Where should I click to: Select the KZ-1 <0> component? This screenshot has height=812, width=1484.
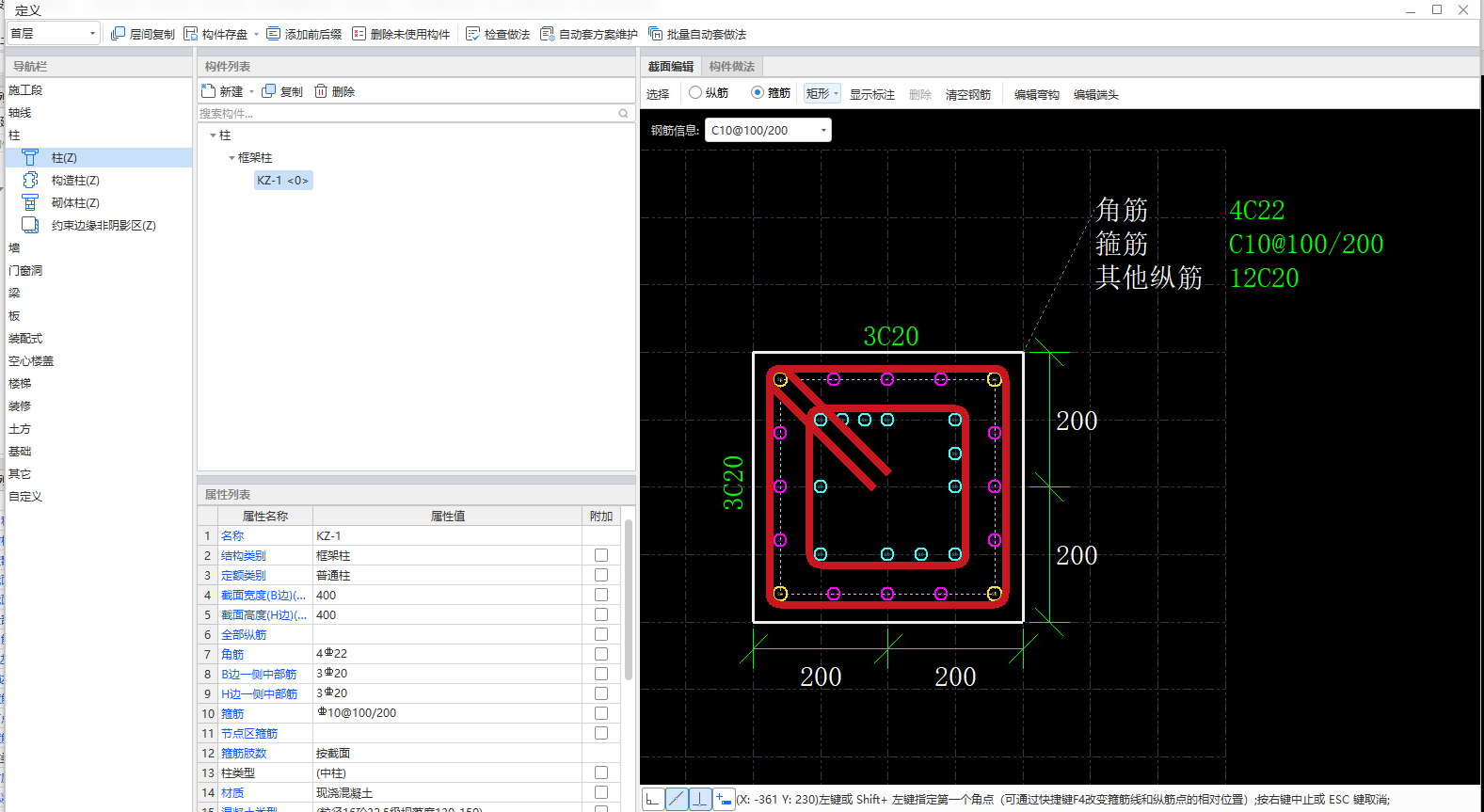pos(283,180)
